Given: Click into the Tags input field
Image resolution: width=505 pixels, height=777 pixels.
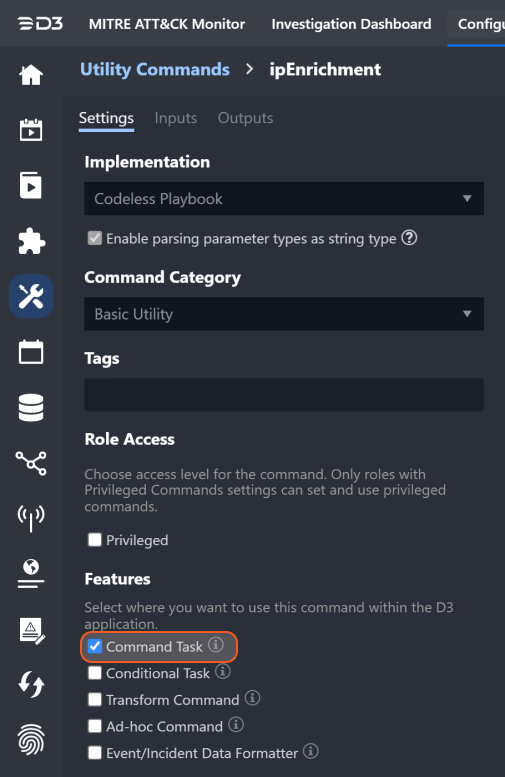Looking at the screenshot, I should pyautogui.click(x=284, y=394).
